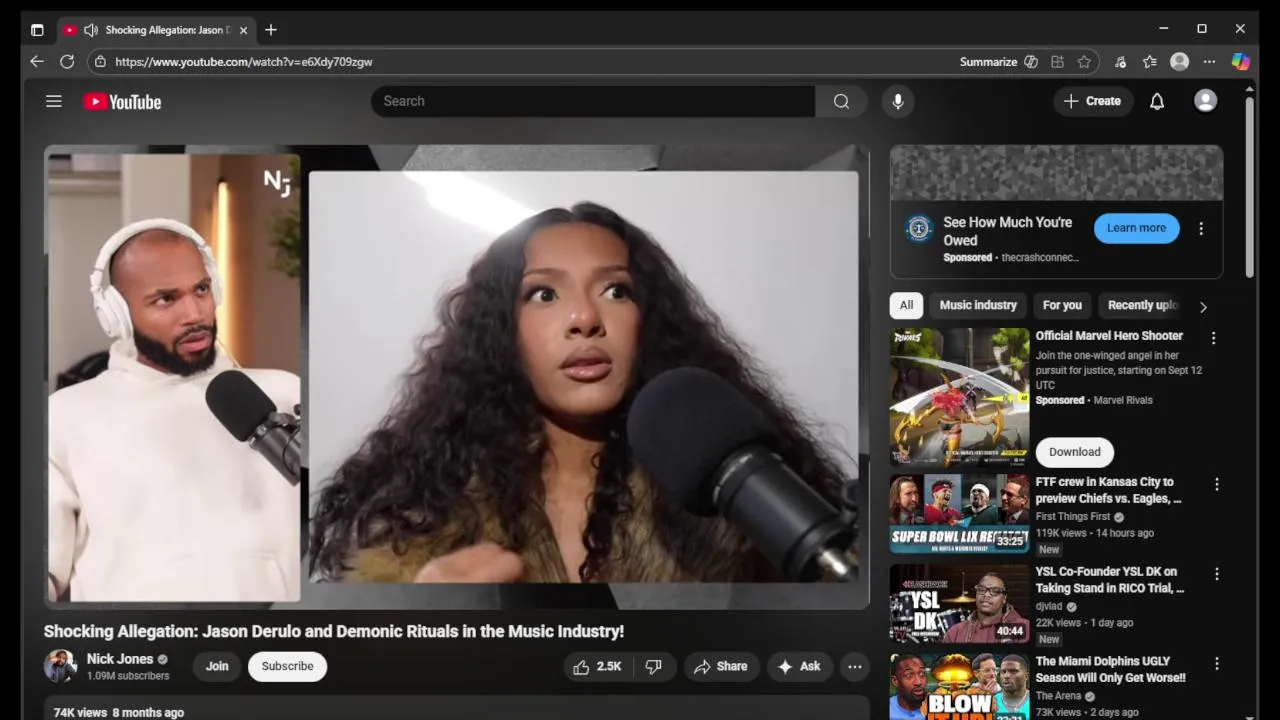Open the split screen icon
This screenshot has height=720, width=1280.
point(1057,61)
